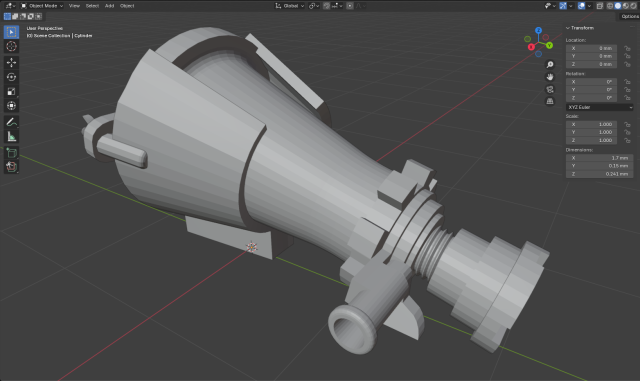This screenshot has width=640, height=381.
Task: Click the red X axis gizmo ball
Action: click(531, 47)
